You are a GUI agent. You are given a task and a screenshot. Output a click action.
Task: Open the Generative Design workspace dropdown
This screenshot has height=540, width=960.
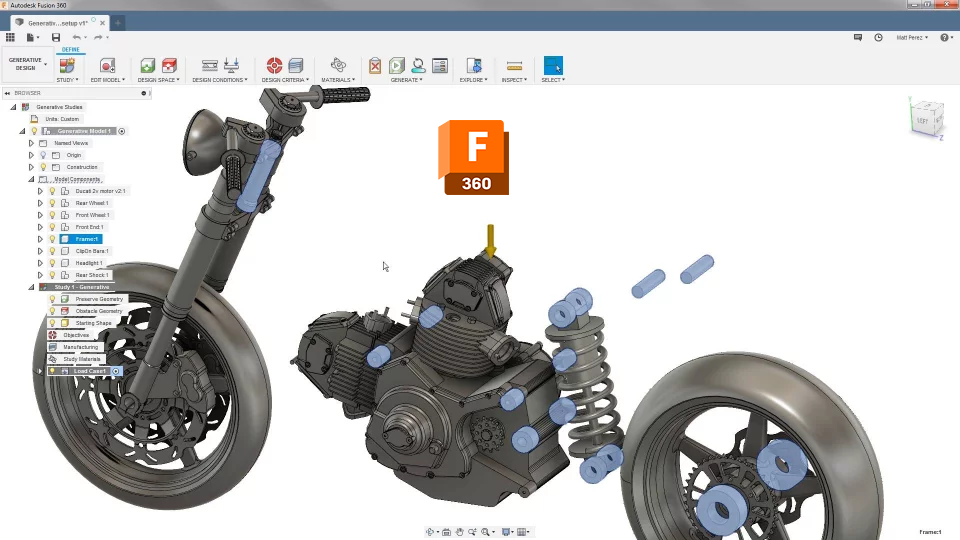point(27,64)
